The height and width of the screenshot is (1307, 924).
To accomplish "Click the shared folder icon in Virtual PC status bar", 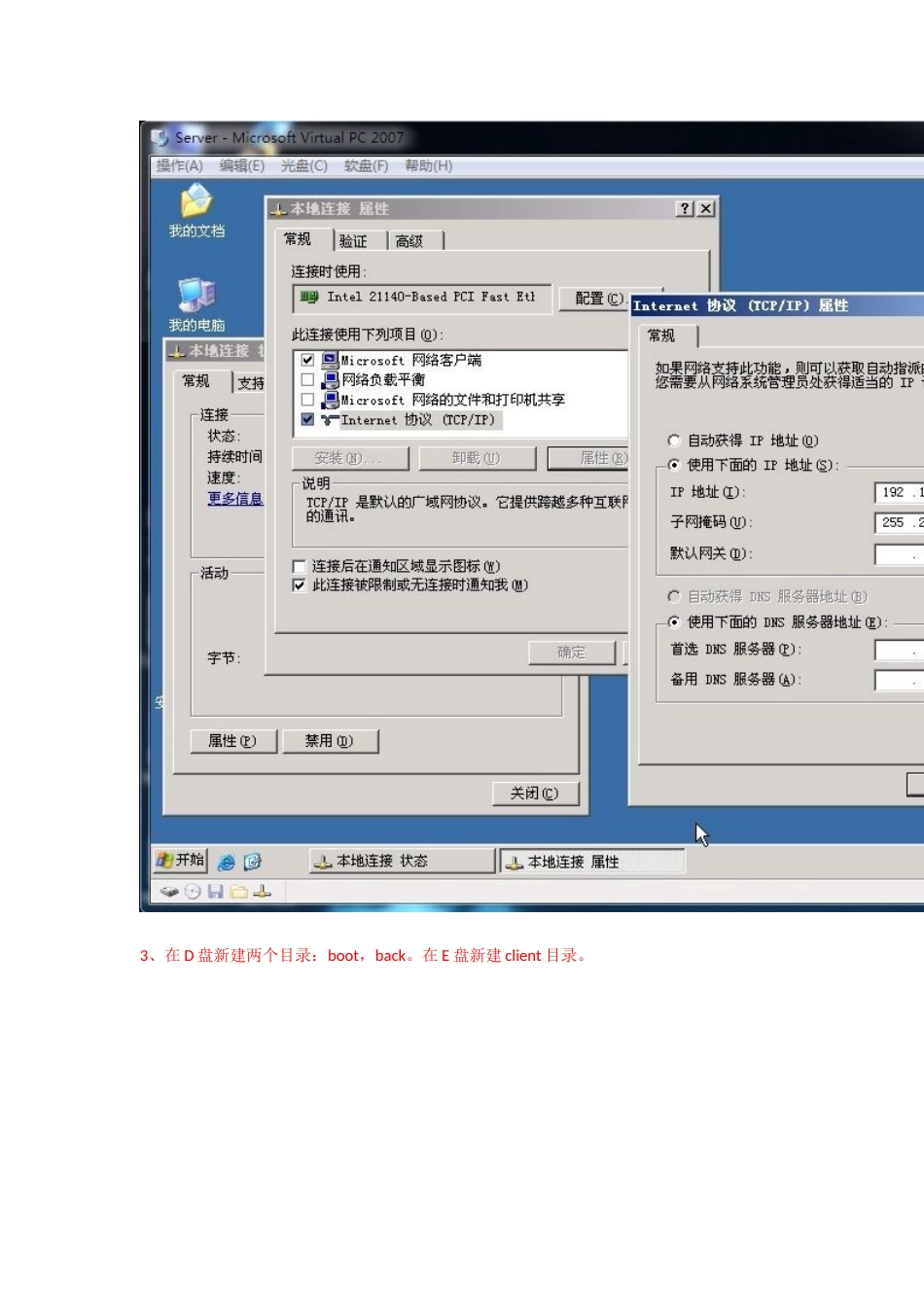I will (238, 891).
